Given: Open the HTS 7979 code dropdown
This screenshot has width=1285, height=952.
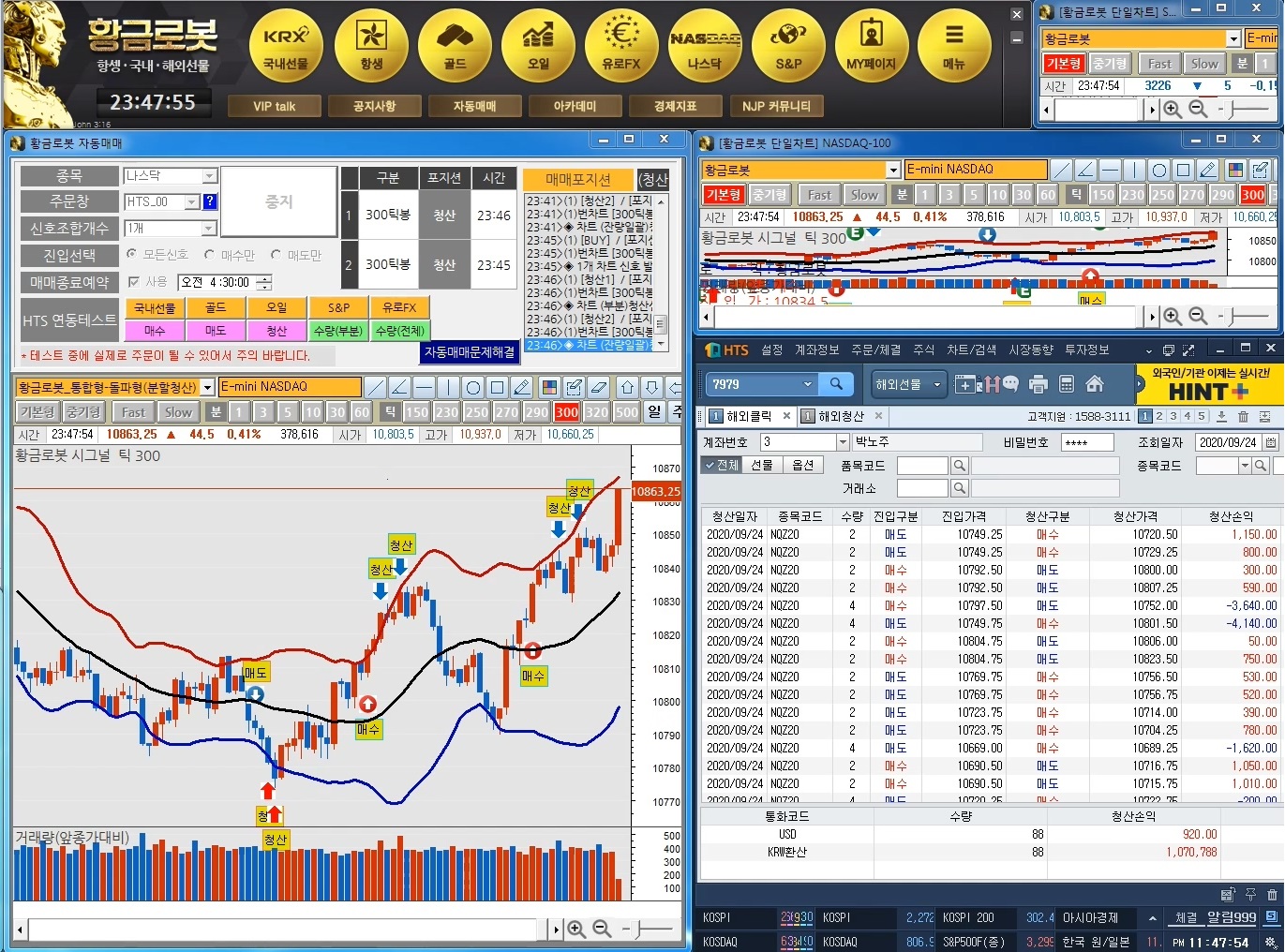Looking at the screenshot, I should [808, 384].
